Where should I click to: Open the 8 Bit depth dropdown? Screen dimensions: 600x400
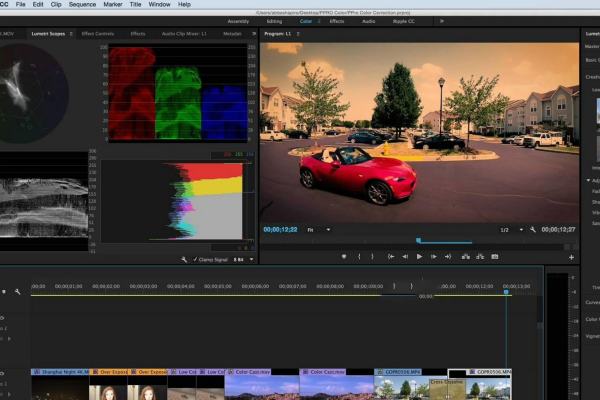(x=243, y=259)
